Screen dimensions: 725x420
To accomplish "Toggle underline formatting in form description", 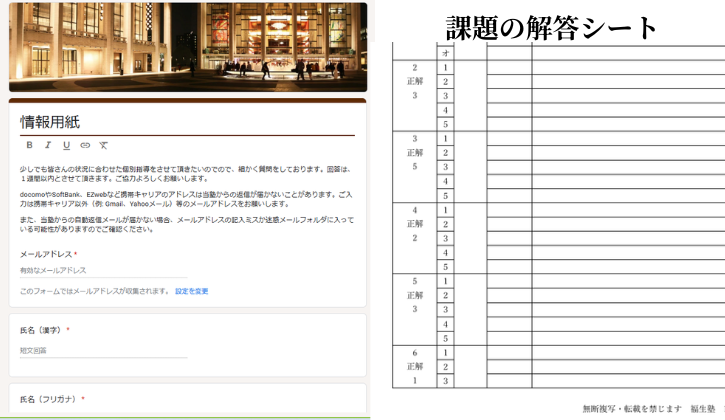I will coord(66,145).
